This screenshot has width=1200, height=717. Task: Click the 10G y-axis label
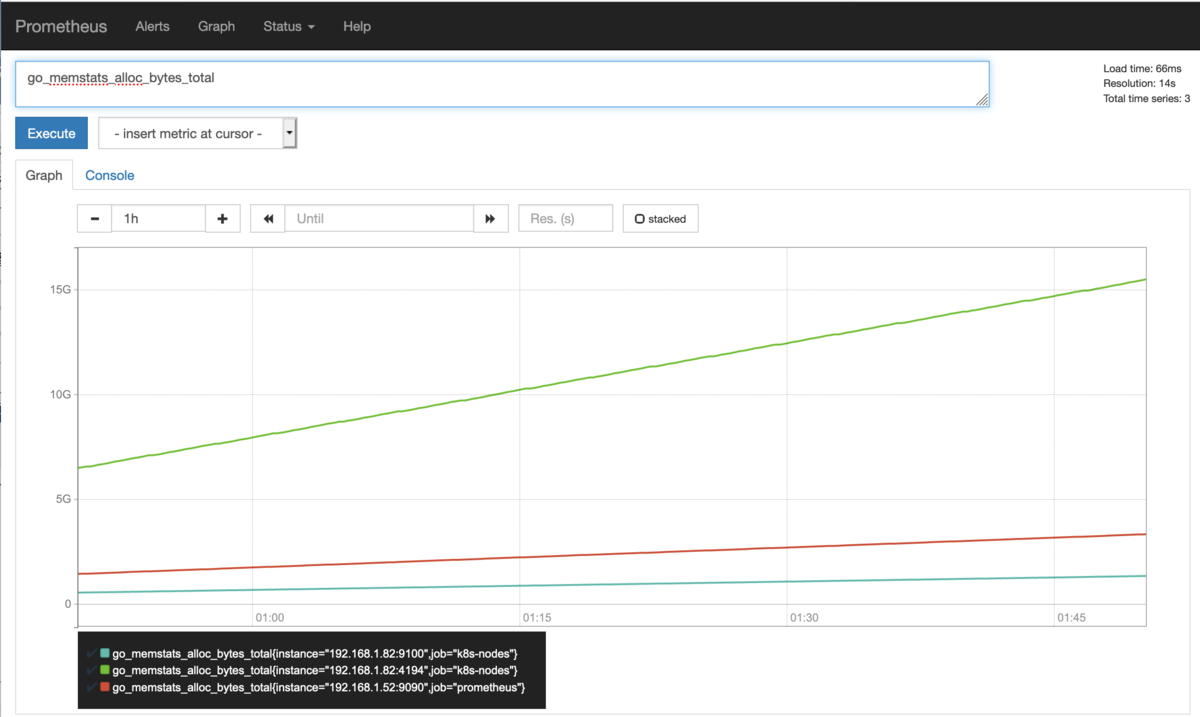point(60,394)
